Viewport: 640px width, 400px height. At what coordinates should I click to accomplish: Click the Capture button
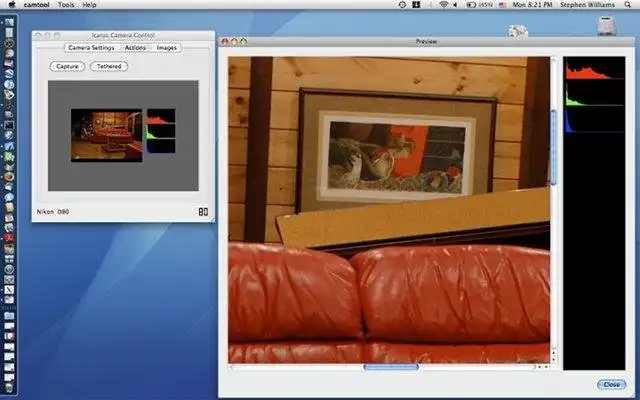tap(67, 66)
